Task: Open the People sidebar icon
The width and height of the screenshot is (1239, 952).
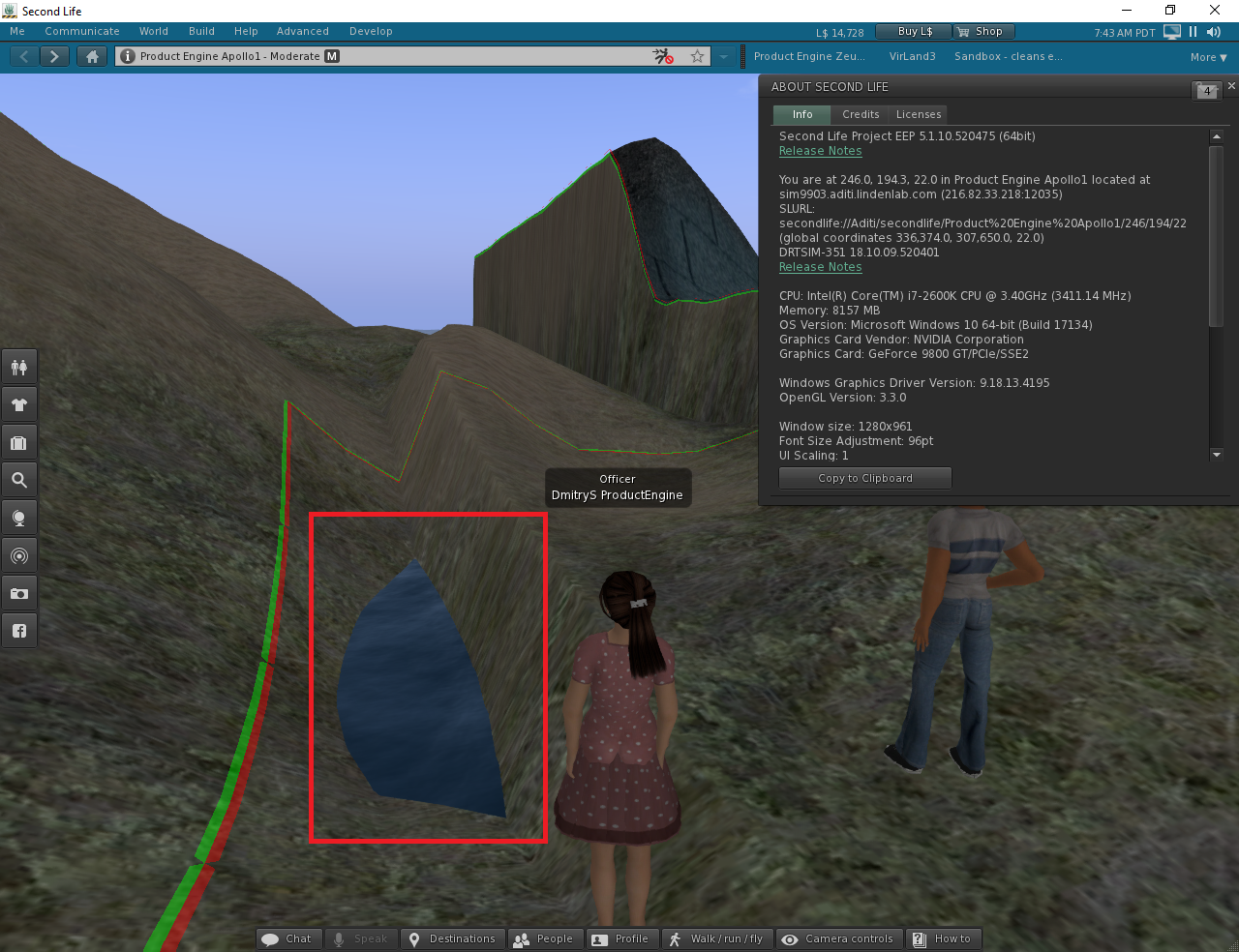Action: pyautogui.click(x=19, y=367)
